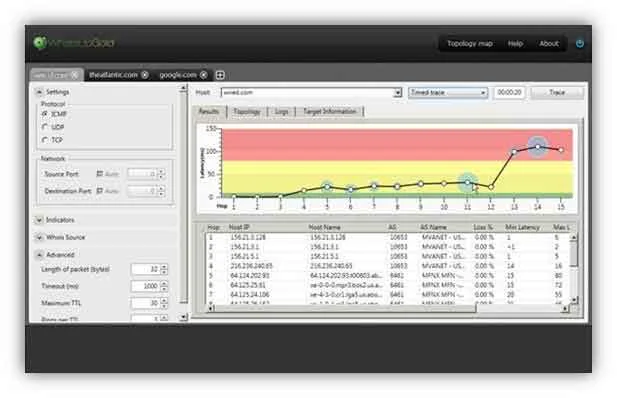
Task: Select hop 7 row 64.125.24.106
Action: pos(388,295)
